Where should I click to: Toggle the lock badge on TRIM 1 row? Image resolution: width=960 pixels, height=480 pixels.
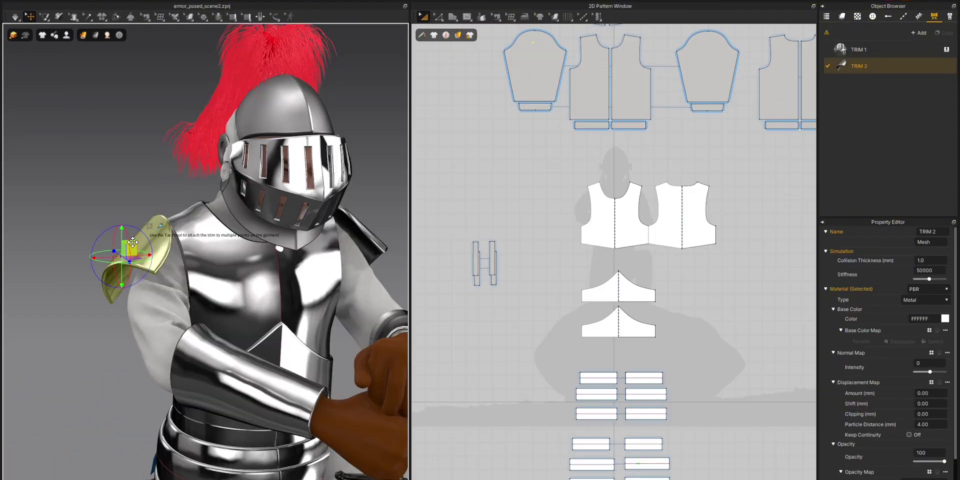[946, 49]
